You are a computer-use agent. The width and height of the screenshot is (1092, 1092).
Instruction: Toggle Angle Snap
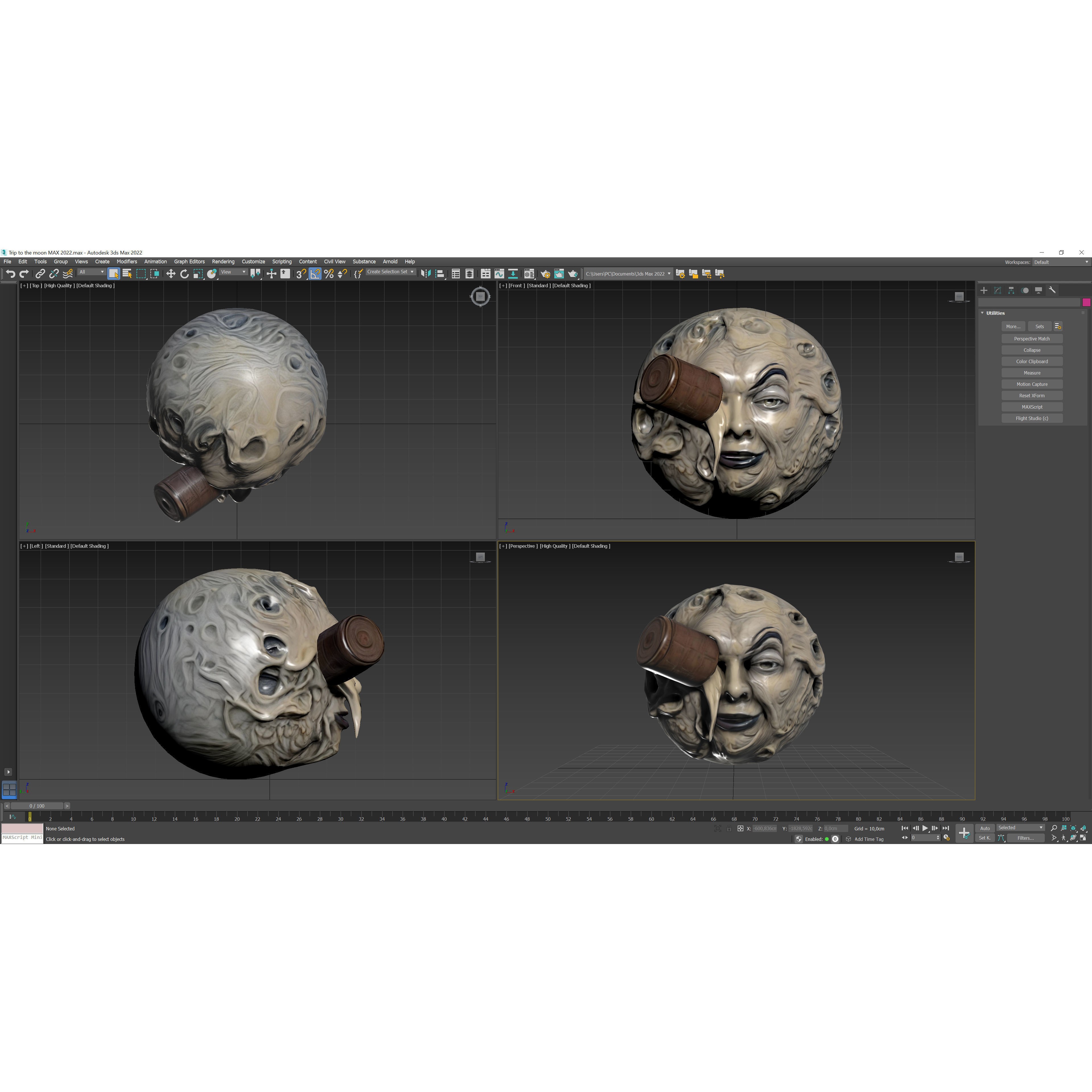(x=315, y=274)
